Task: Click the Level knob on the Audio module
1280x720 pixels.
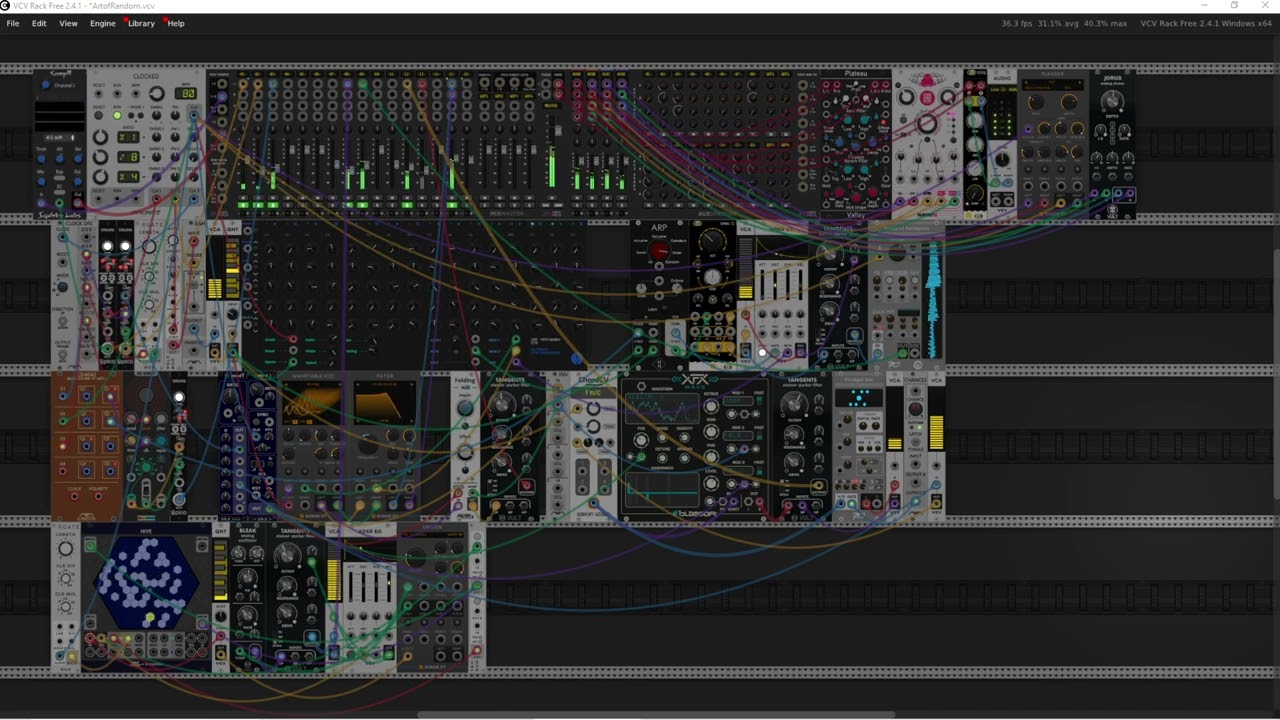Action: (x=1002, y=159)
